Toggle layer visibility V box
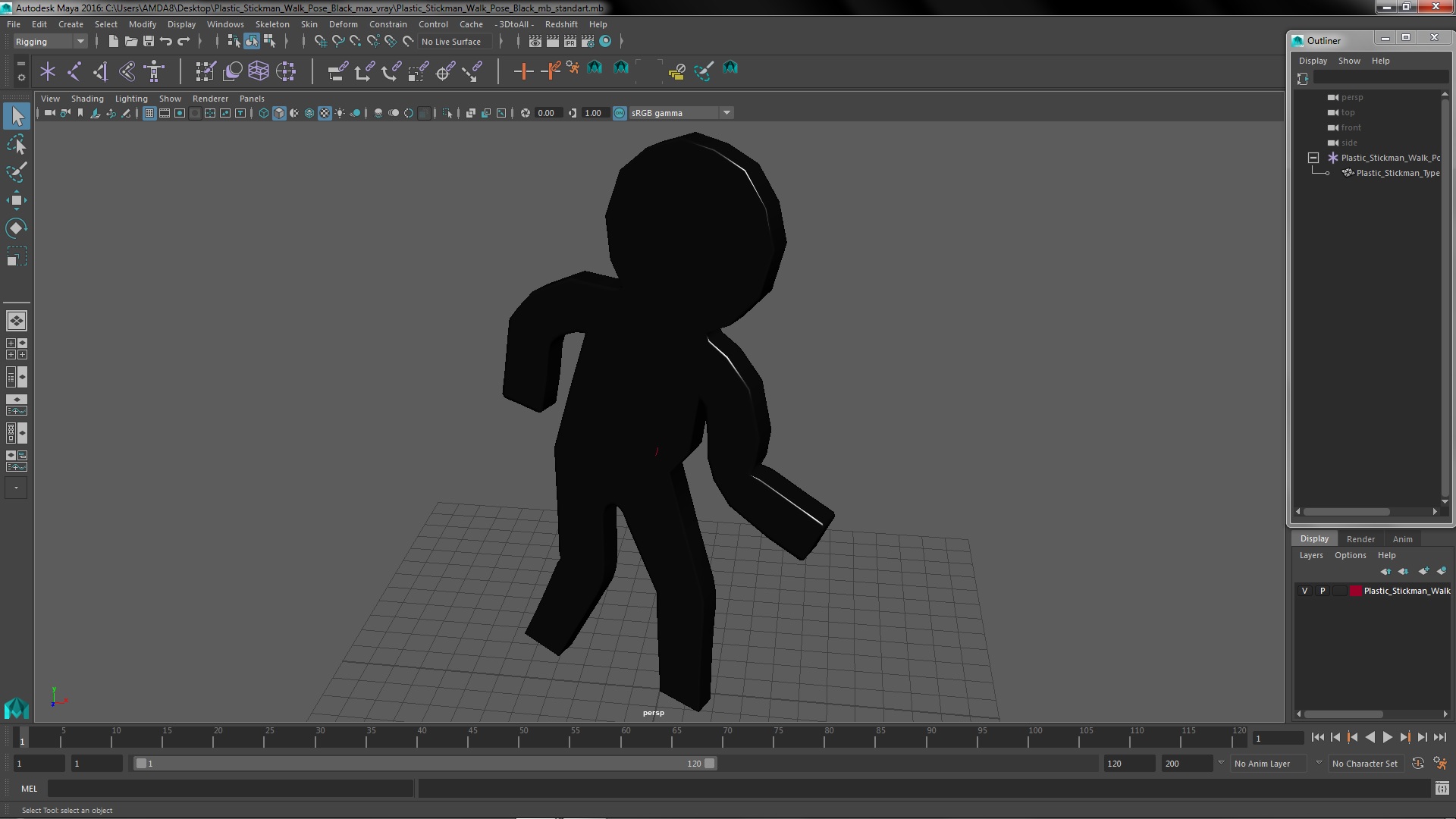Image resolution: width=1456 pixels, height=819 pixels. click(x=1304, y=591)
